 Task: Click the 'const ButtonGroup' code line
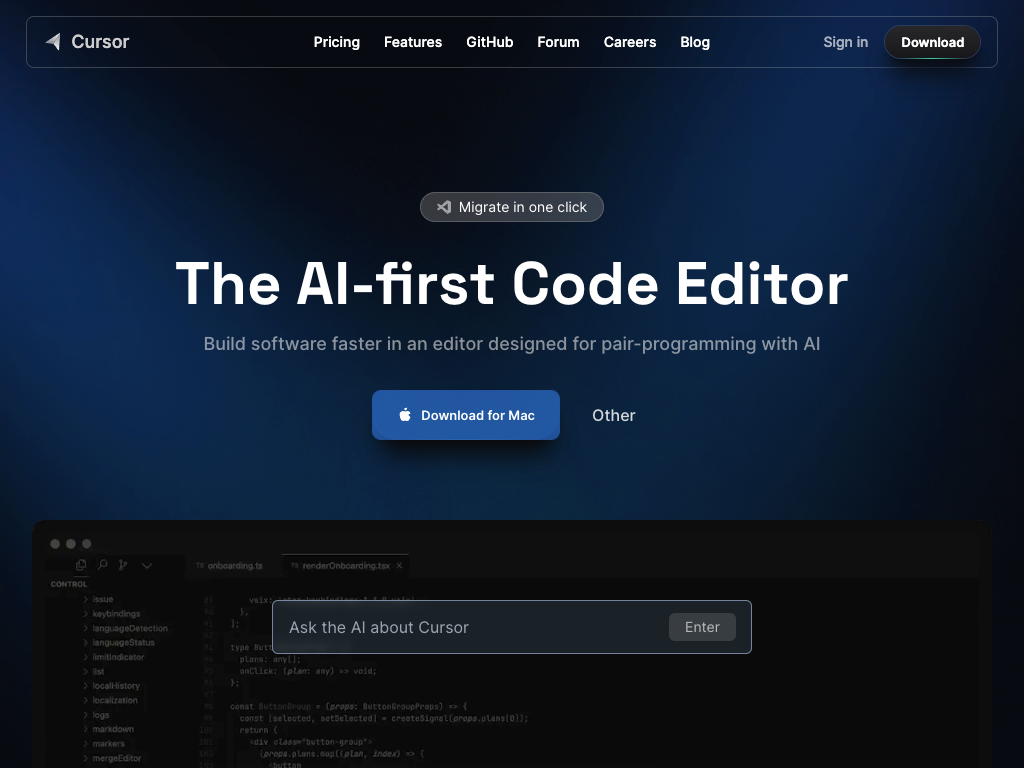click(x=349, y=707)
